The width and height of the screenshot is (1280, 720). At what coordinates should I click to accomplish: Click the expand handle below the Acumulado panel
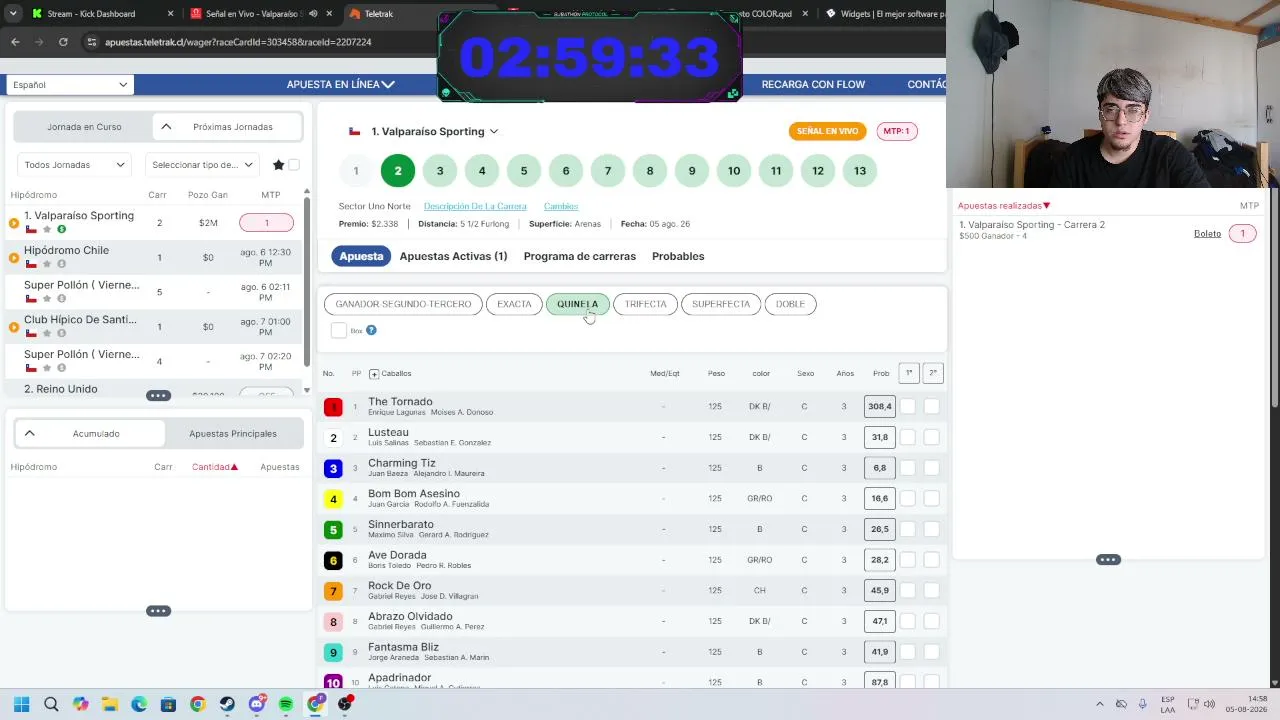(x=158, y=611)
